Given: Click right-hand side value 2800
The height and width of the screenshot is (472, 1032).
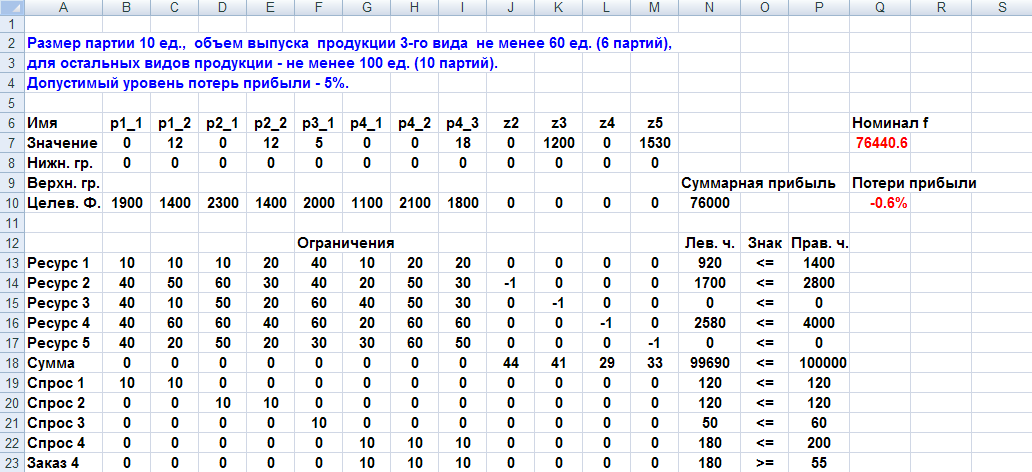Looking at the screenshot, I should click(819, 283).
